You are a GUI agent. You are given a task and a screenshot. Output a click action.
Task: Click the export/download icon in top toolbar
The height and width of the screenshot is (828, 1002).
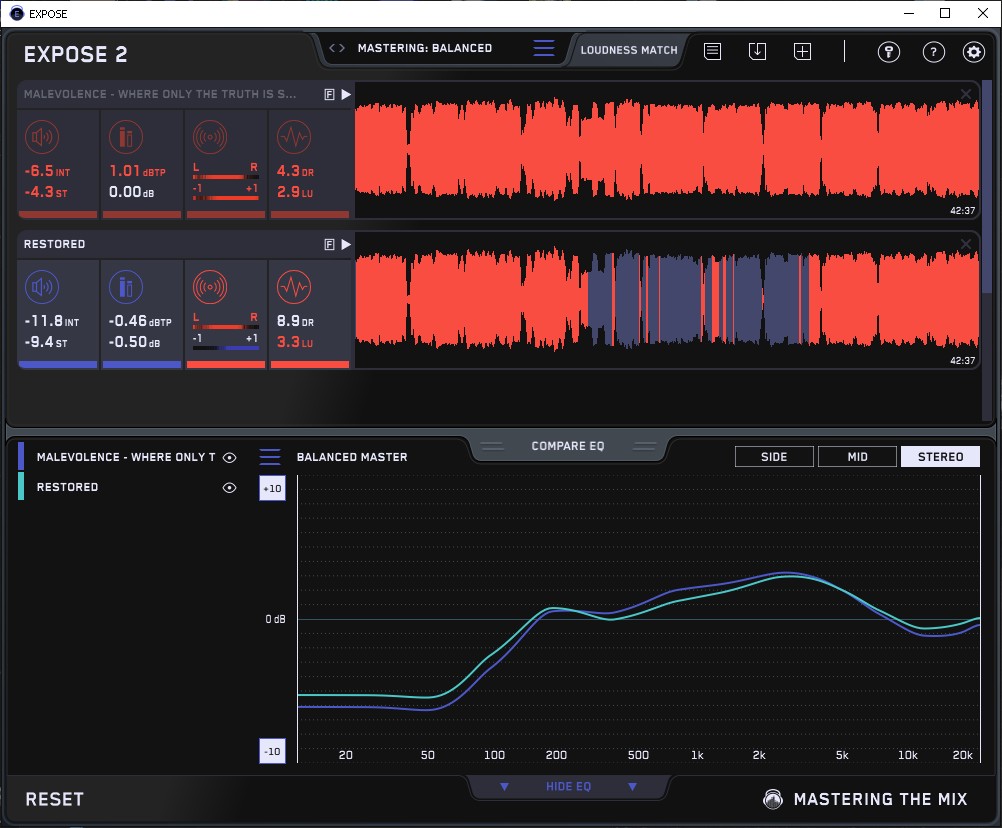click(x=757, y=51)
